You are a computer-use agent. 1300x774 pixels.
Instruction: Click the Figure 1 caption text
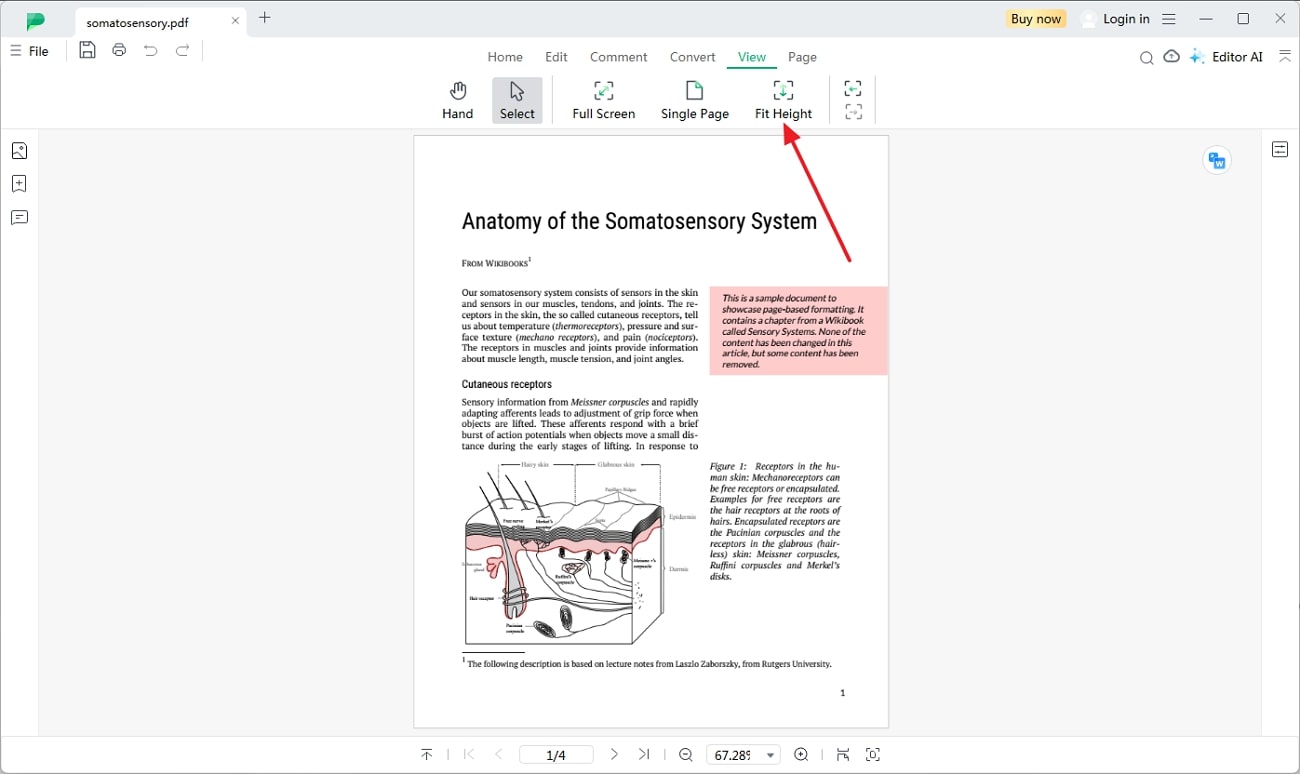pyautogui.click(x=775, y=521)
